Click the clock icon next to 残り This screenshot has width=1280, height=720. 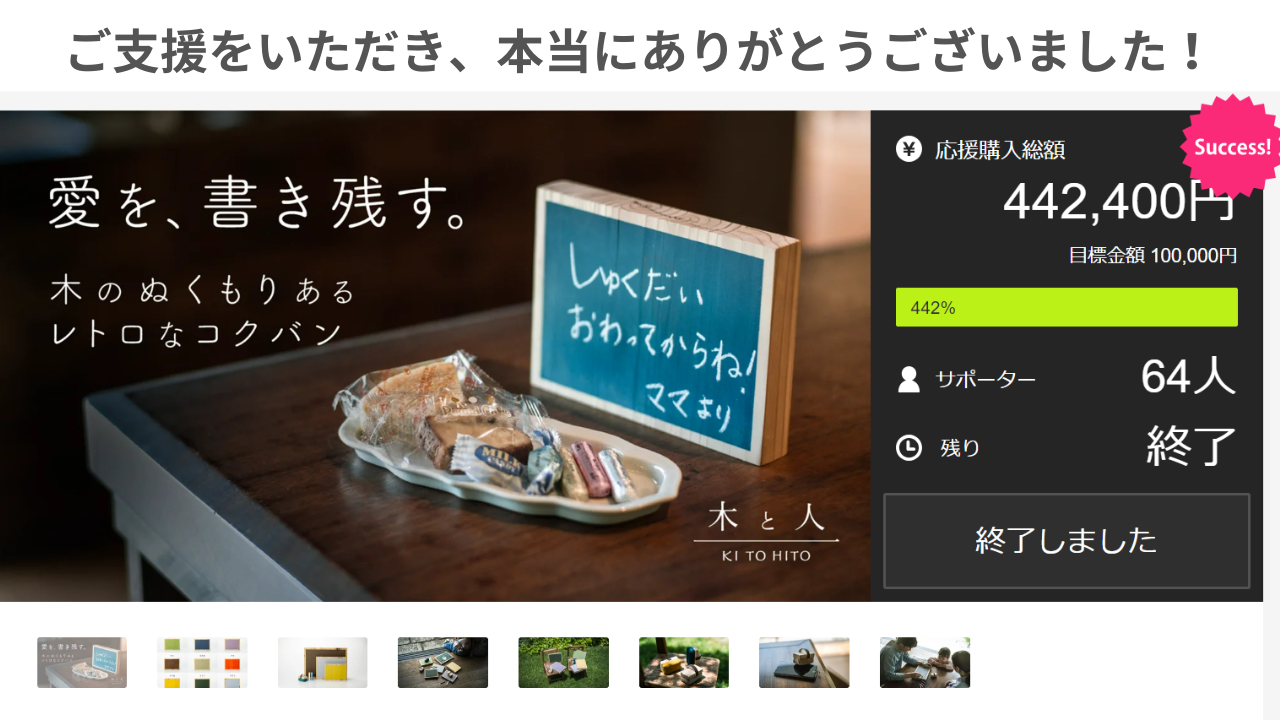pyautogui.click(x=908, y=448)
